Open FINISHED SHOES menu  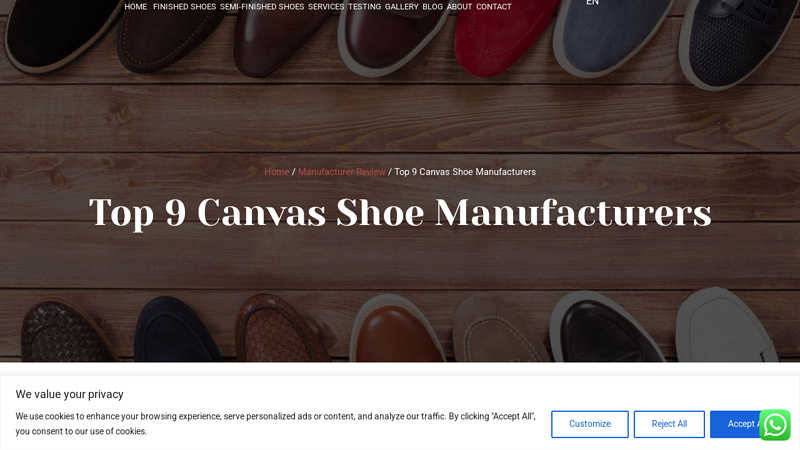coord(184,7)
